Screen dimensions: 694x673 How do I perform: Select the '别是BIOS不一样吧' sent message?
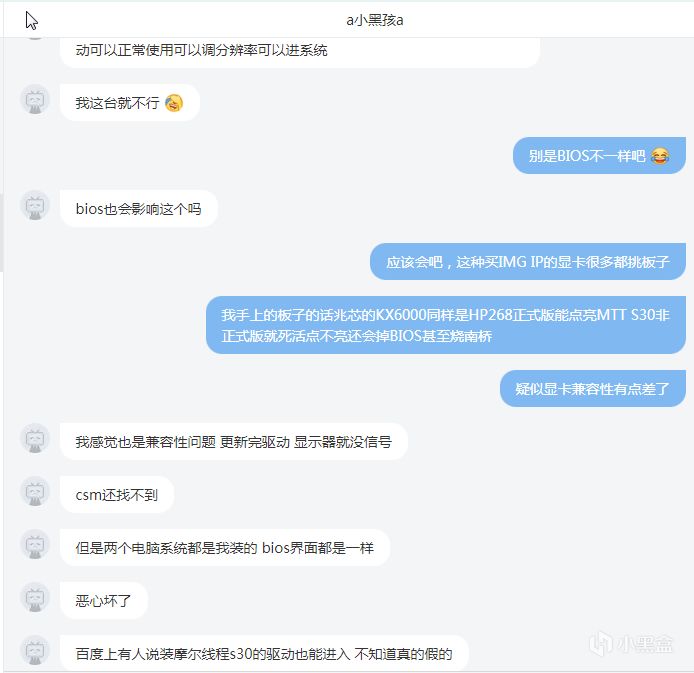pyautogui.click(x=599, y=156)
